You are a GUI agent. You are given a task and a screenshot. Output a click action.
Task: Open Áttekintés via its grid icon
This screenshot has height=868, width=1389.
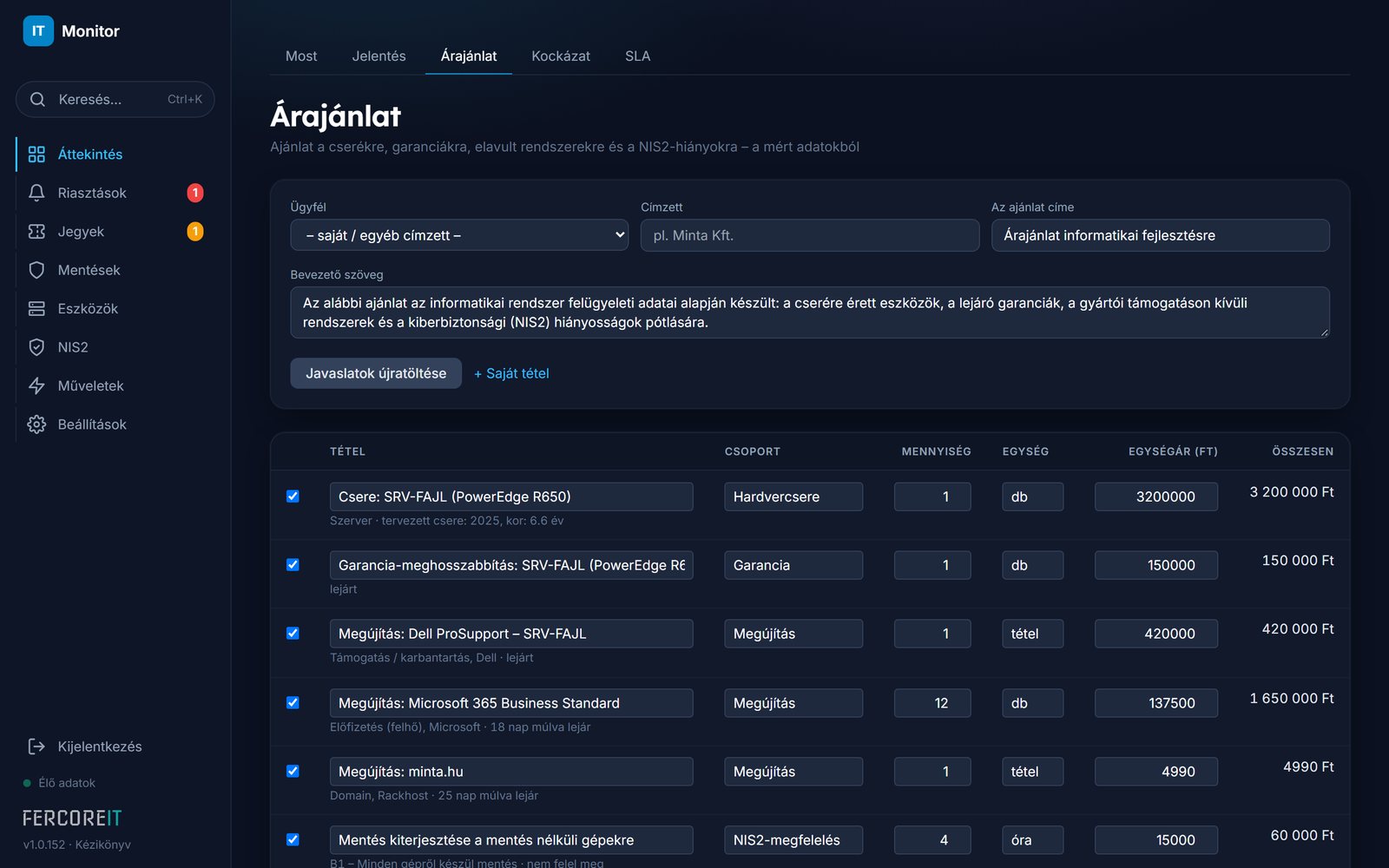click(x=36, y=155)
